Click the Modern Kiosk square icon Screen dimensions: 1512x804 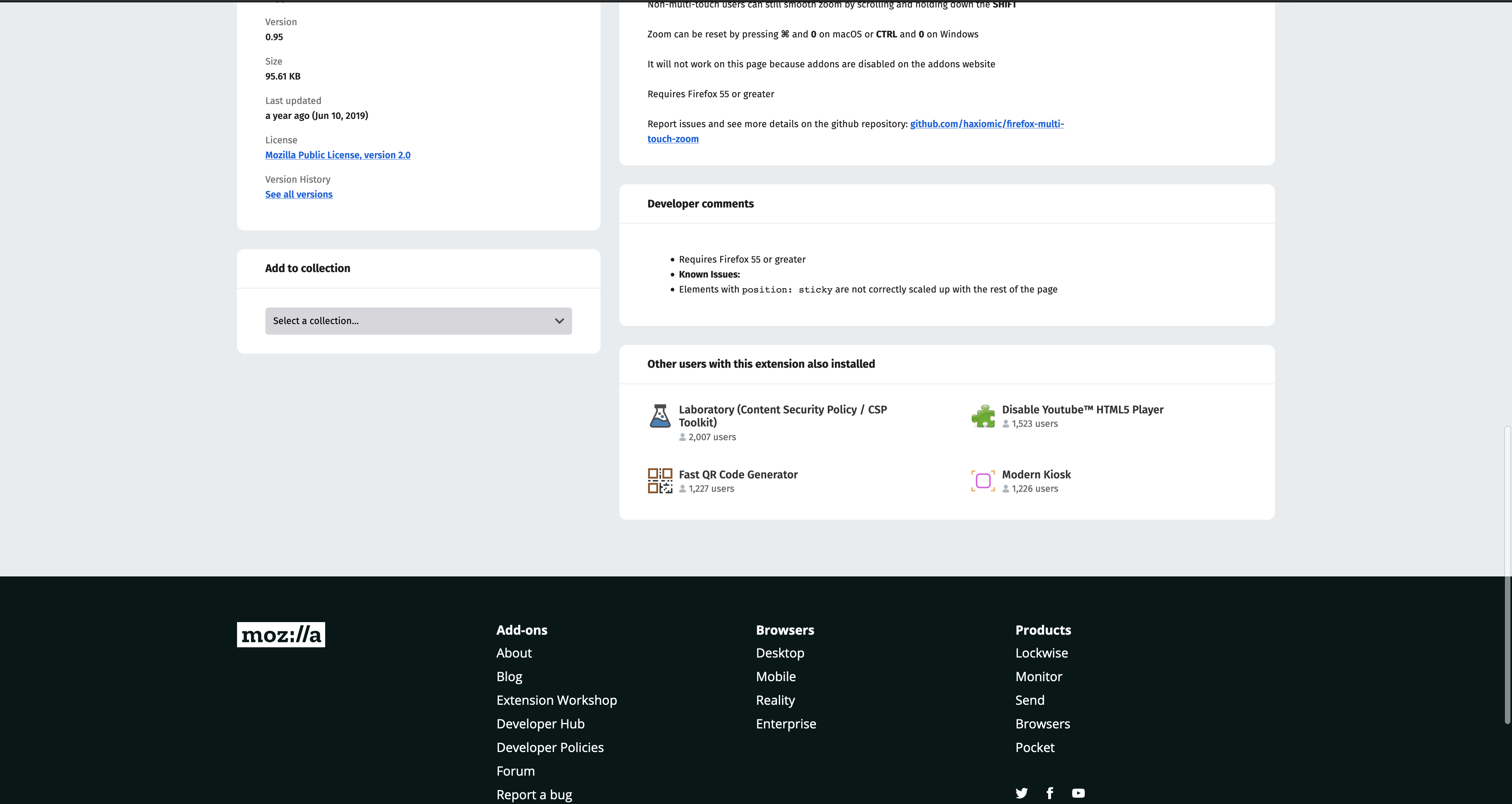pyautogui.click(x=982, y=481)
